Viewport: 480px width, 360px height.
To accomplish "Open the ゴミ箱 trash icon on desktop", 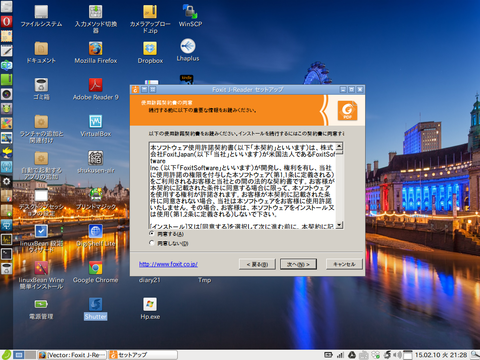I will tap(41, 89).
